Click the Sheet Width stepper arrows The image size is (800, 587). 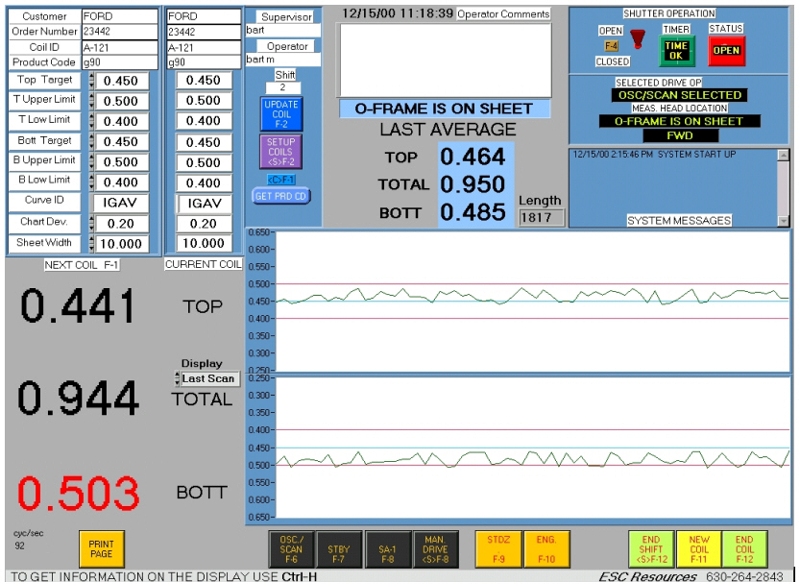[x=91, y=243]
